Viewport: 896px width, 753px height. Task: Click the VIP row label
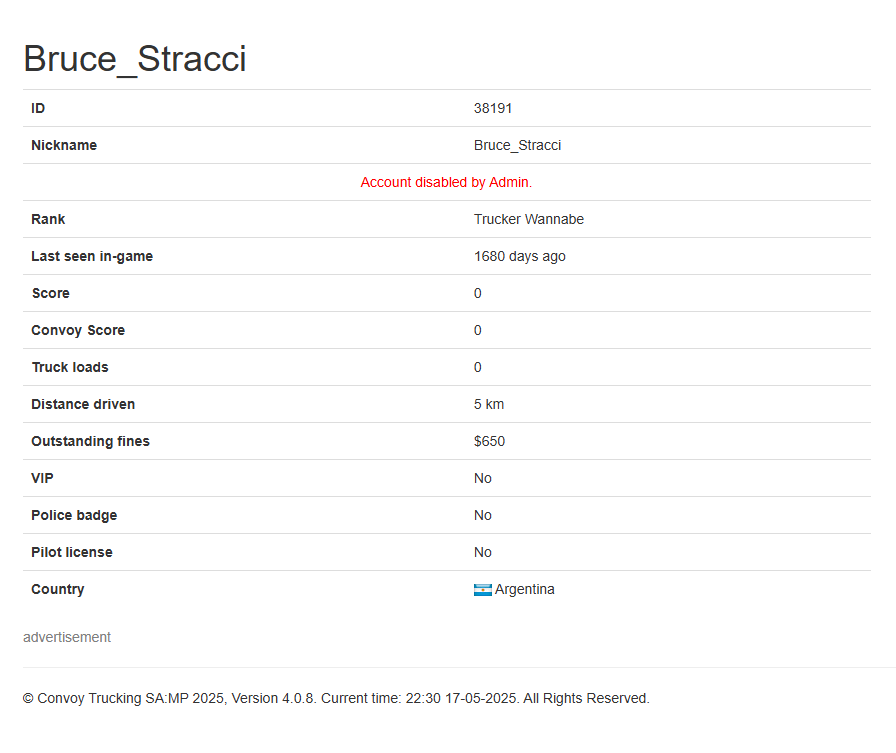(x=42, y=479)
